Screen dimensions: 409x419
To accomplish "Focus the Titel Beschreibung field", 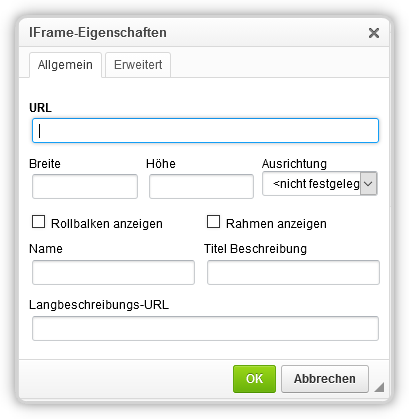I will click(293, 272).
